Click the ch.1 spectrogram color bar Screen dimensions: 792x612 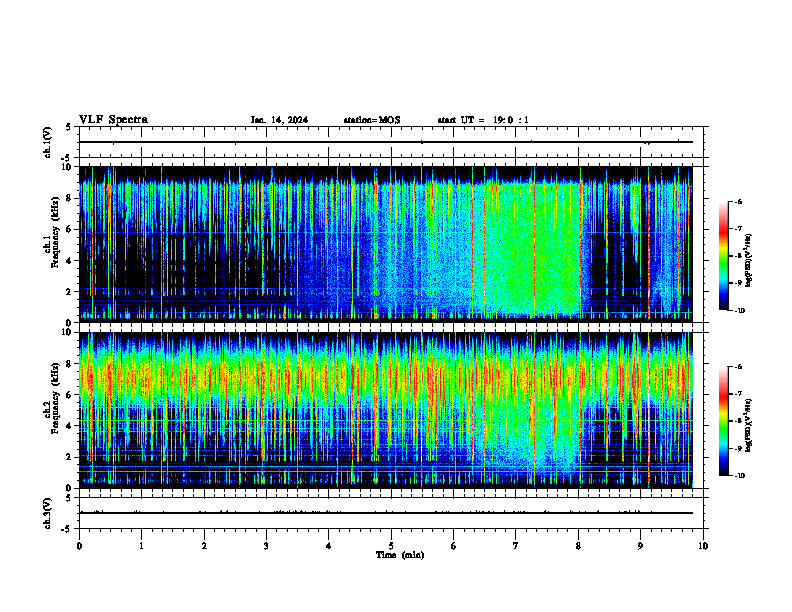click(724, 256)
